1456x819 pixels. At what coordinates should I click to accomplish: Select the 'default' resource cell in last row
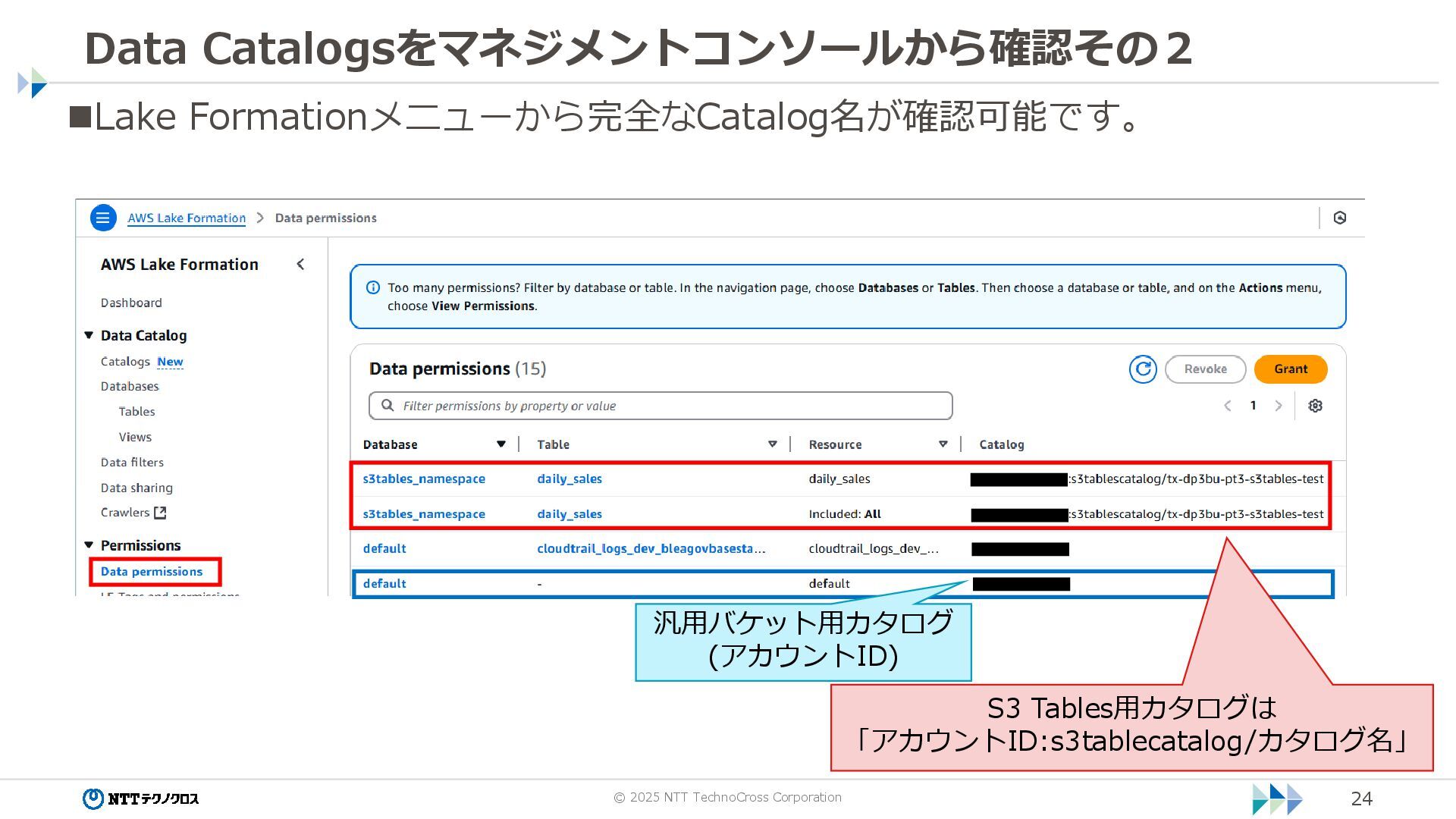click(x=829, y=584)
